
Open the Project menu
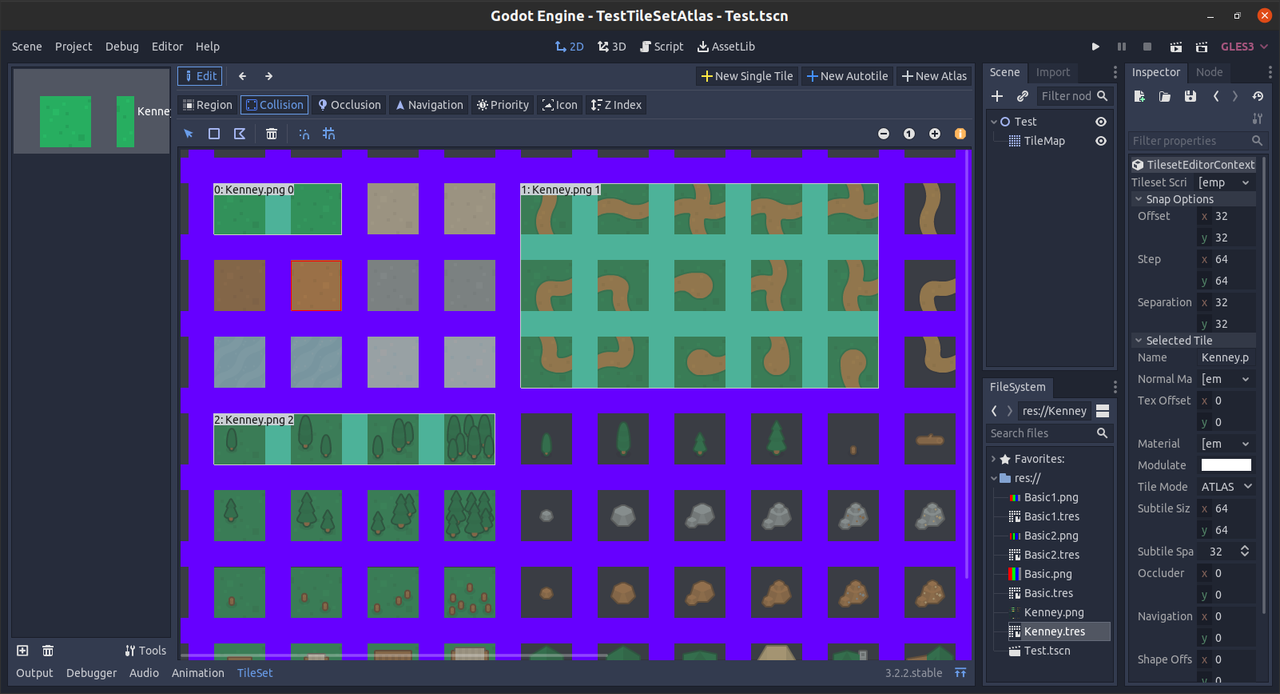pos(73,47)
